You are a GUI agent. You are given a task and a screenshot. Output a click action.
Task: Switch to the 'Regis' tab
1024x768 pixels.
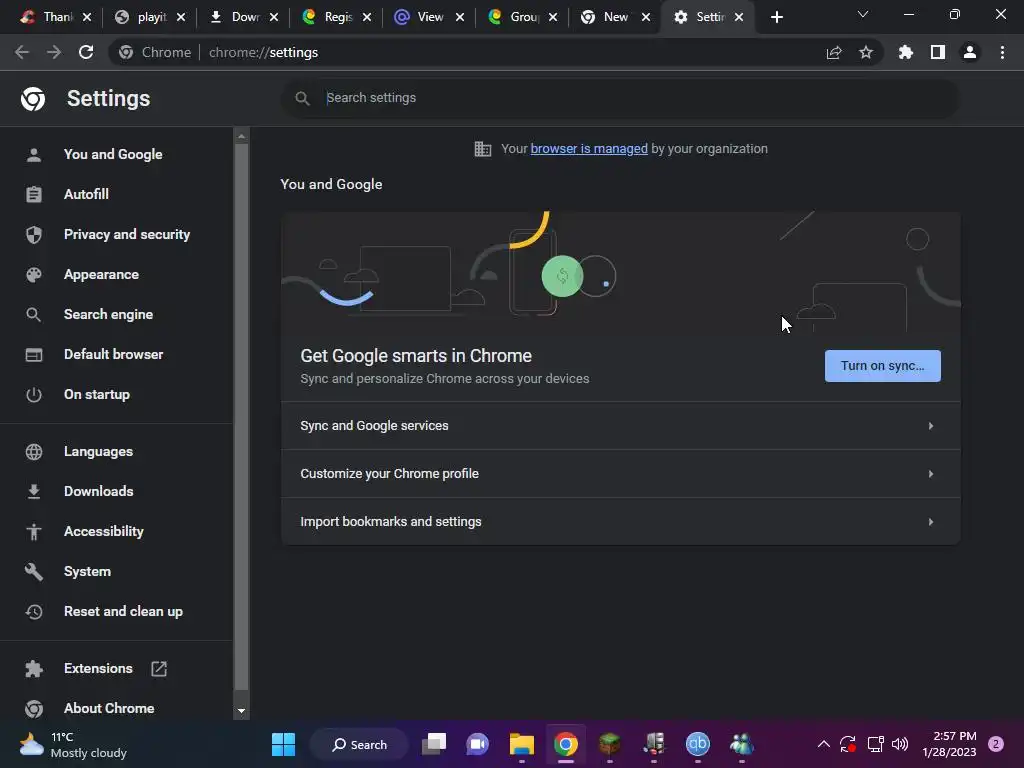pos(336,17)
